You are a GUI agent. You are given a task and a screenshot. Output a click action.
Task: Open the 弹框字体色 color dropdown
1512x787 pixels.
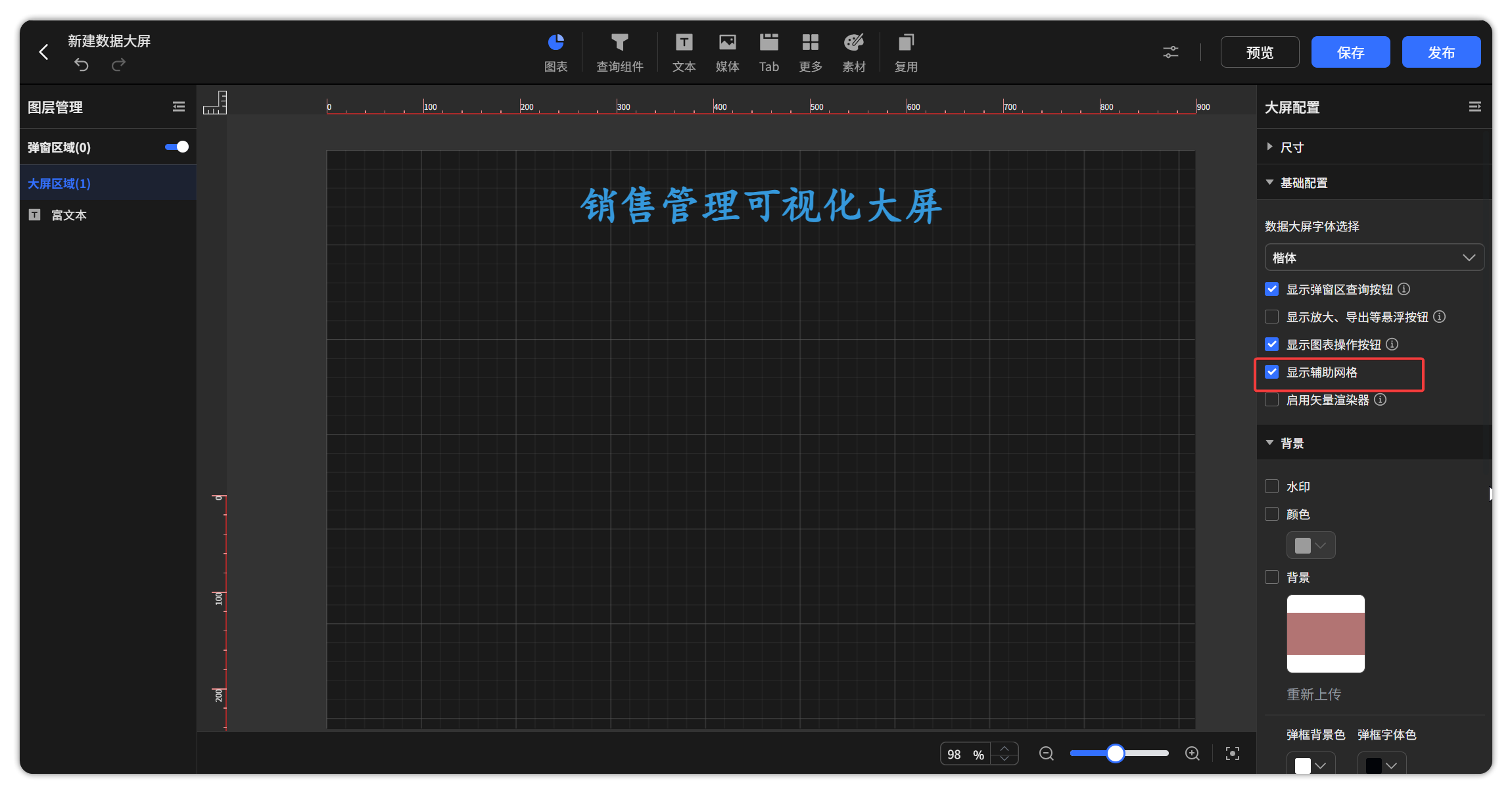1382,765
